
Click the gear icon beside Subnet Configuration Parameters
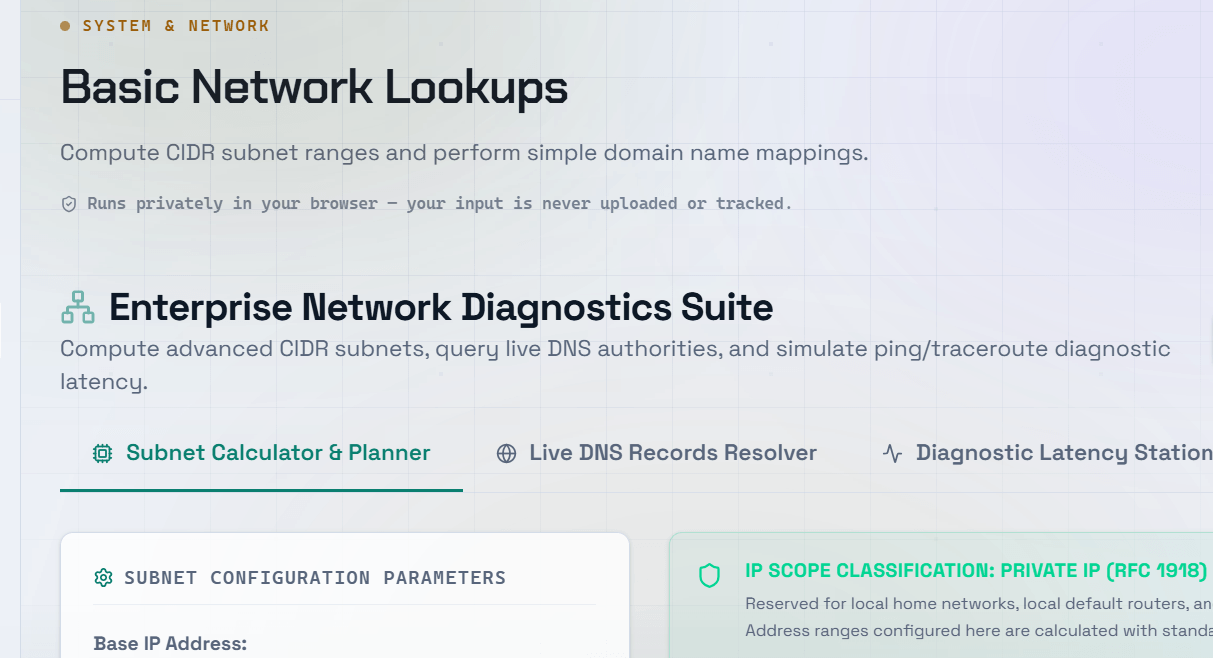pos(103,578)
